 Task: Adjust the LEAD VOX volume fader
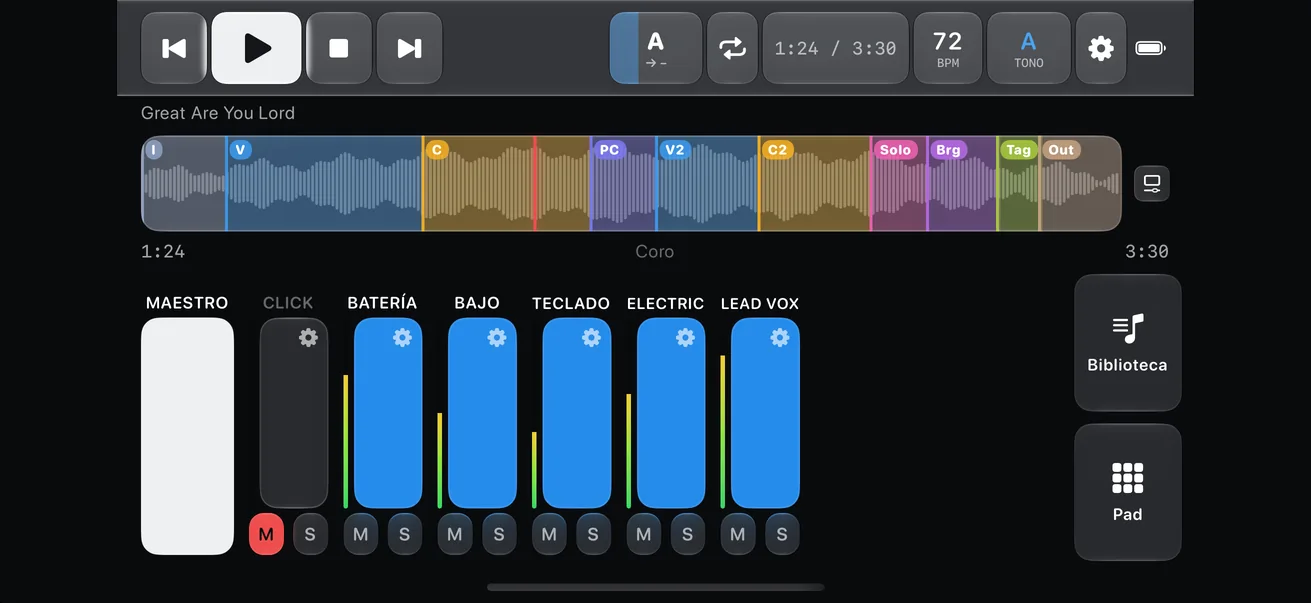coord(765,413)
